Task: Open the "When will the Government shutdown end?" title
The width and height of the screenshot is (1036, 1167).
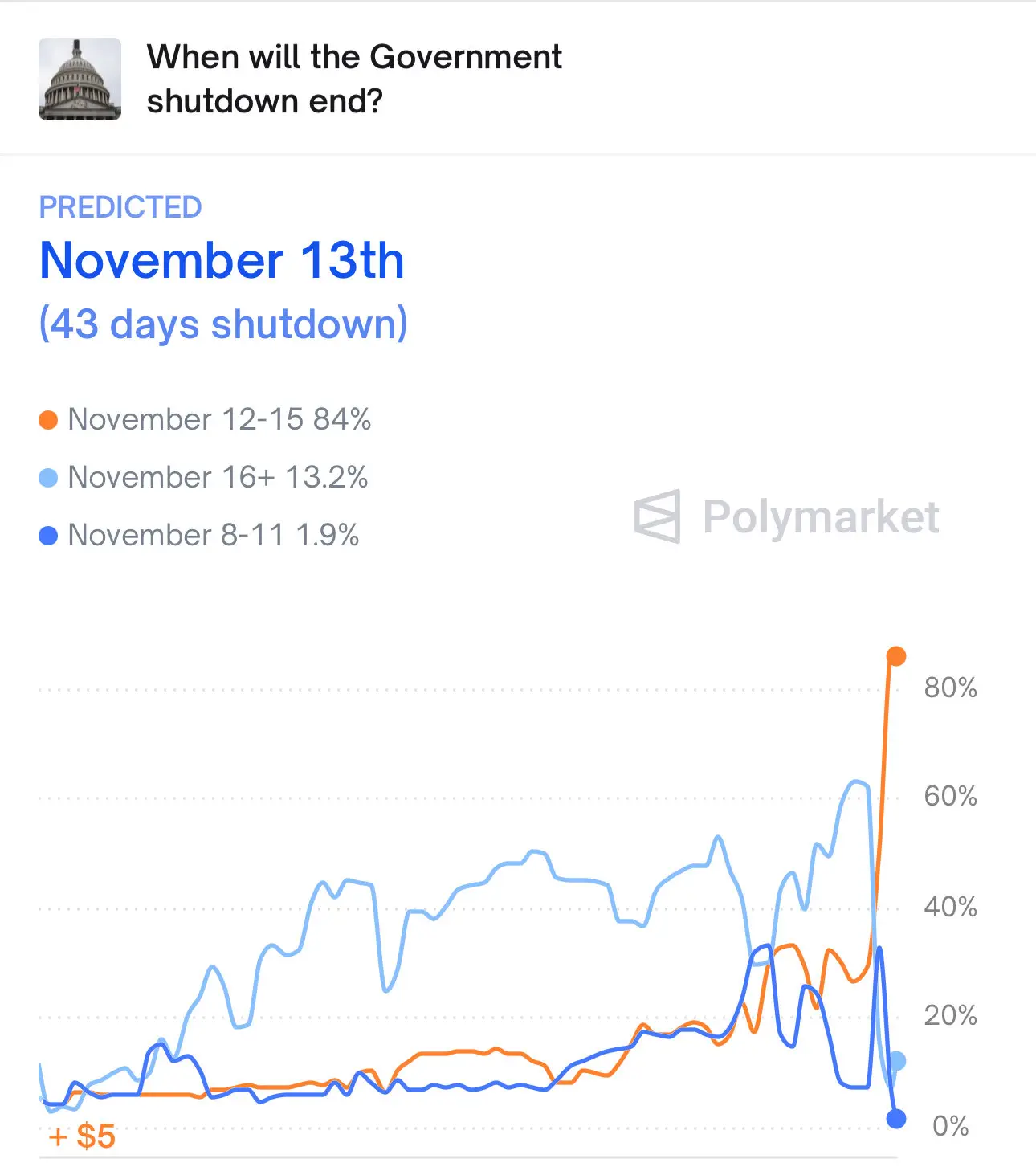Action: 354,79
